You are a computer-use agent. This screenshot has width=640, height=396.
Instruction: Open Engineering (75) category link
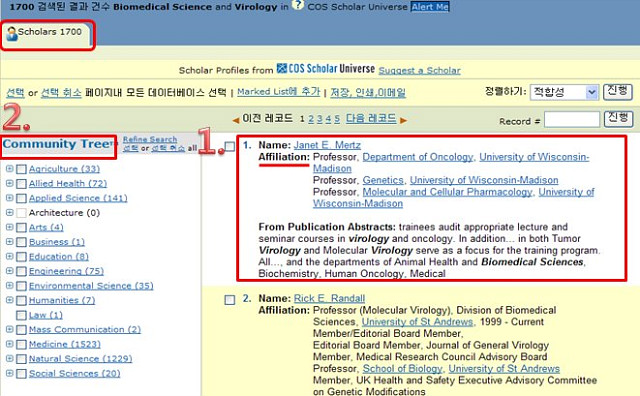click(x=66, y=271)
